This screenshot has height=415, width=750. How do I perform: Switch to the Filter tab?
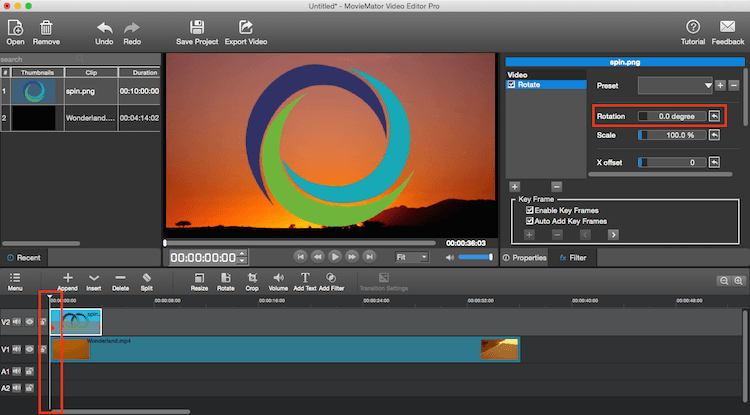pyautogui.click(x=573, y=258)
